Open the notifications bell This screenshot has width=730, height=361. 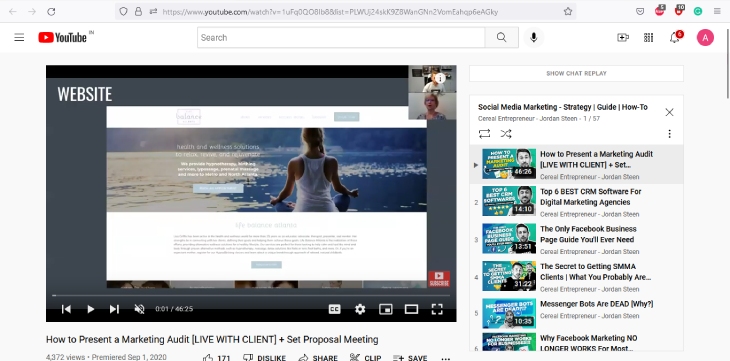pyautogui.click(x=675, y=38)
